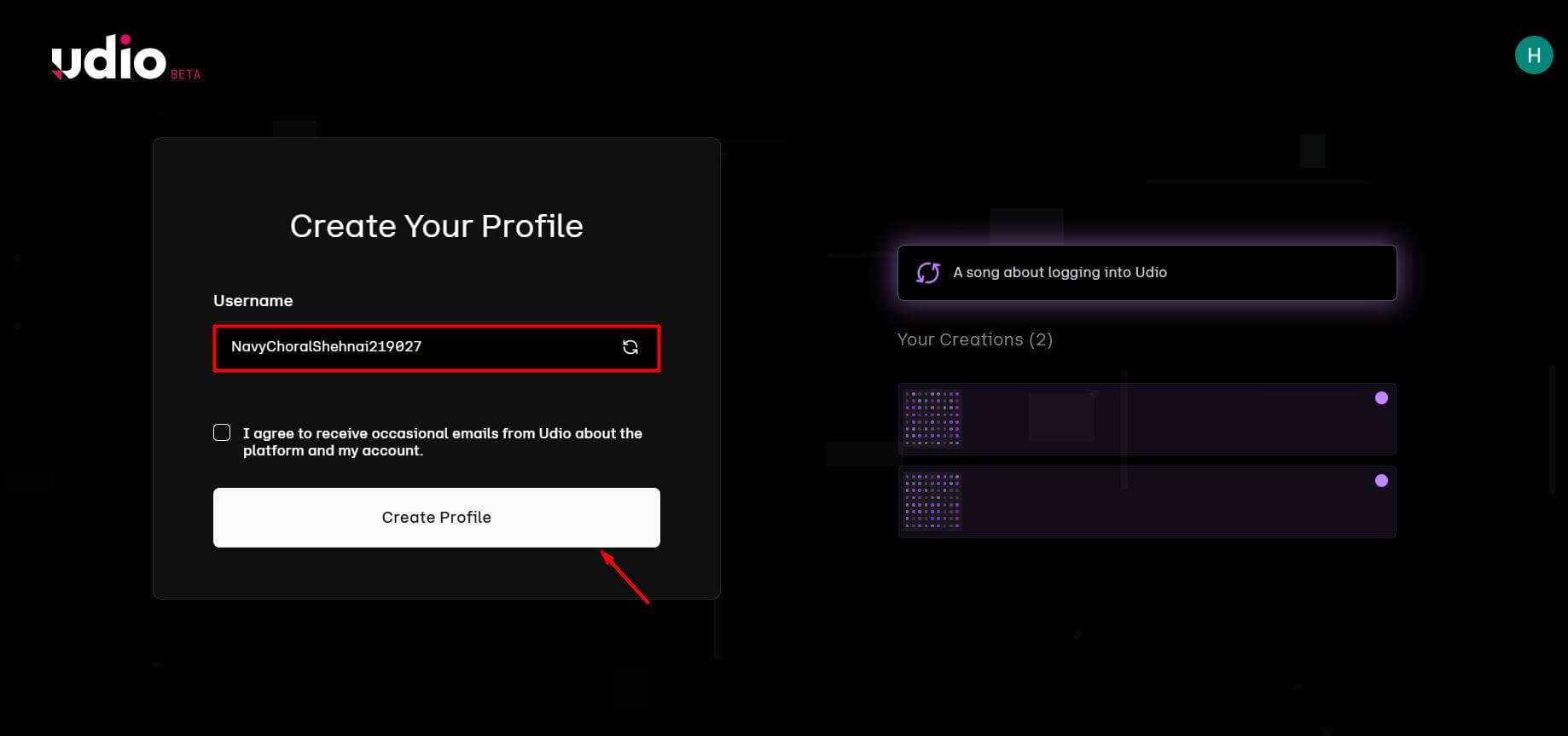Focus the Username input field
This screenshot has width=1568, height=736.
tap(437, 348)
